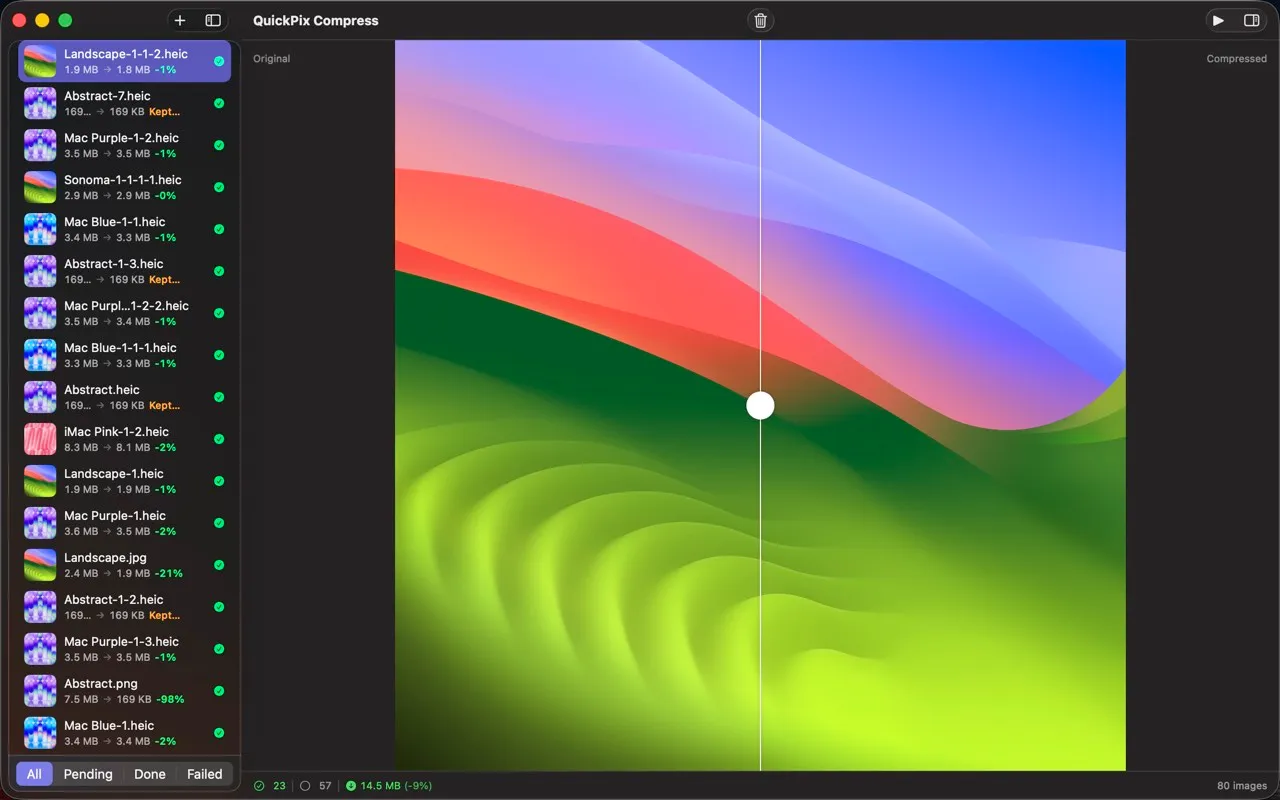This screenshot has height=800, width=1280.
Task: Switch to the All filter tab
Action: [34, 774]
